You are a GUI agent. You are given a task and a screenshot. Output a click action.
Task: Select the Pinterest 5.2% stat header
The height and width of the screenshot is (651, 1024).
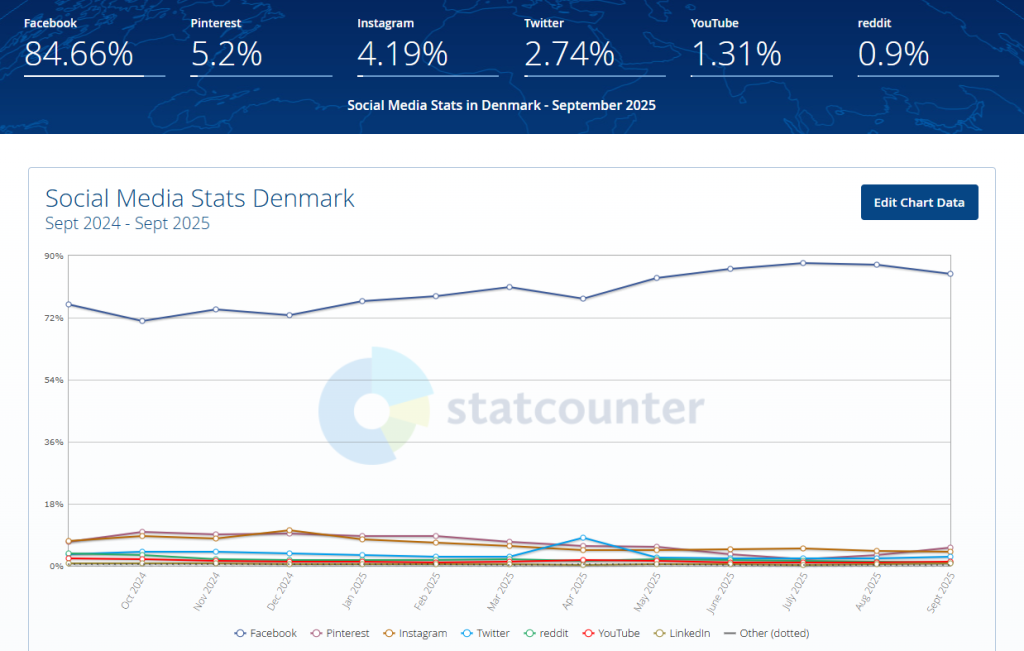pyautogui.click(x=227, y=54)
